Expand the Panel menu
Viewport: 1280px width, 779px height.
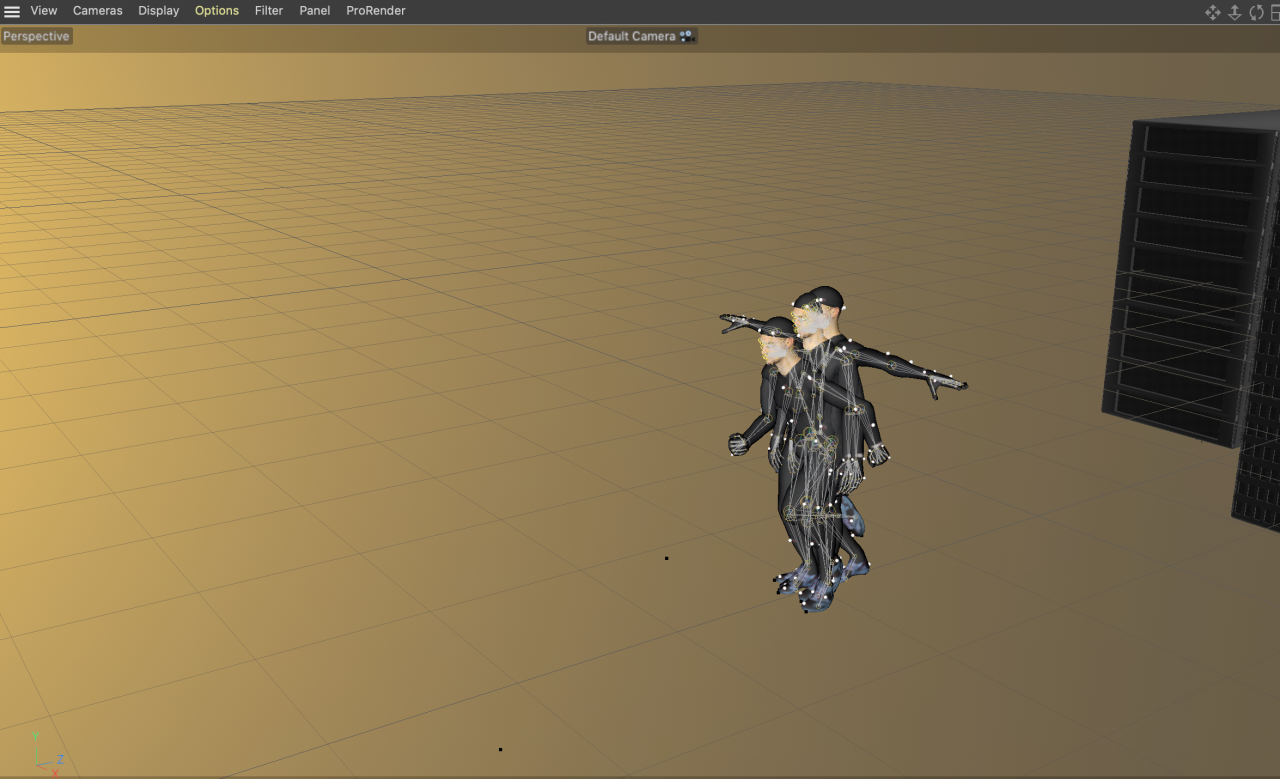point(315,11)
